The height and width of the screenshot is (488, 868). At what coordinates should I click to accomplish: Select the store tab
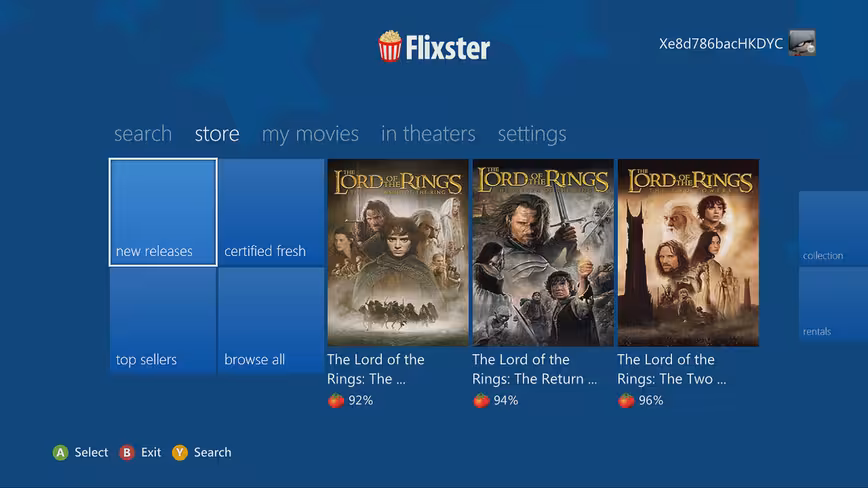point(217,134)
